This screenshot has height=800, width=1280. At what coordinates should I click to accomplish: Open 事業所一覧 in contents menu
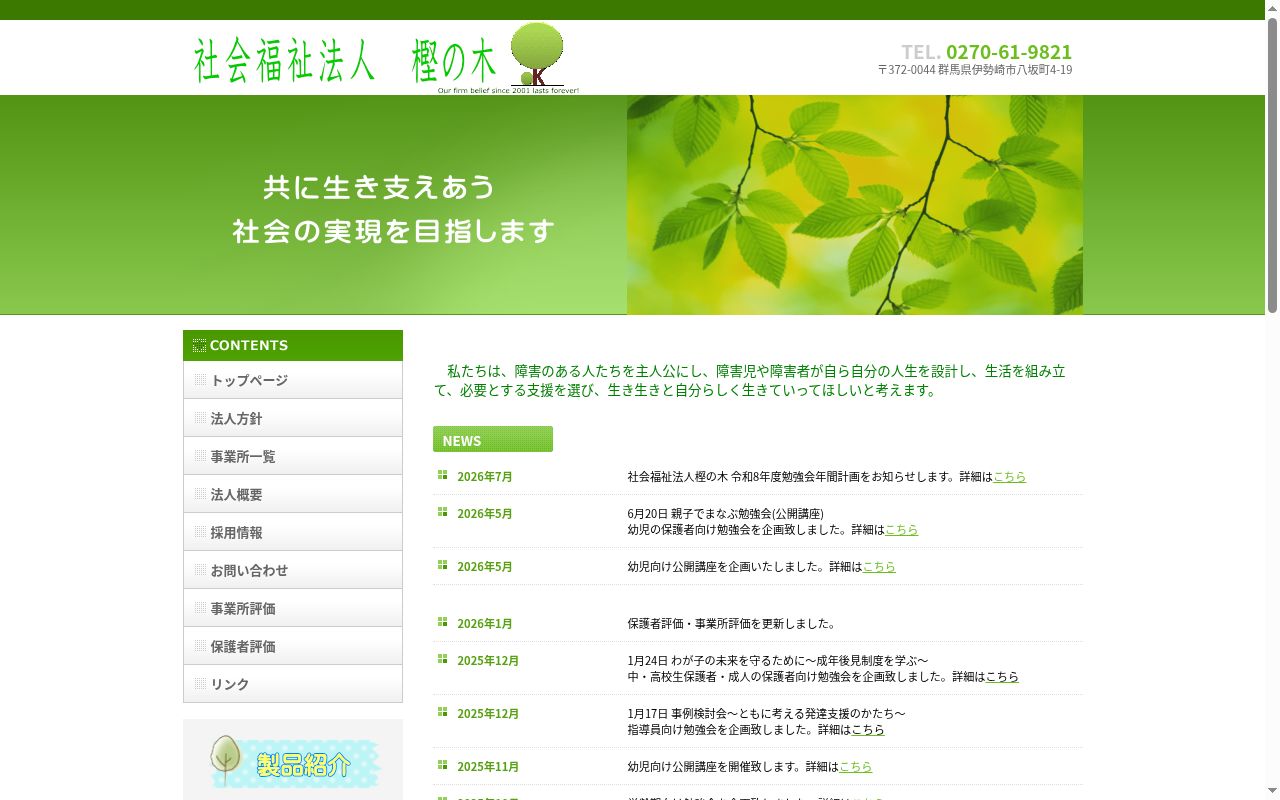[293, 456]
